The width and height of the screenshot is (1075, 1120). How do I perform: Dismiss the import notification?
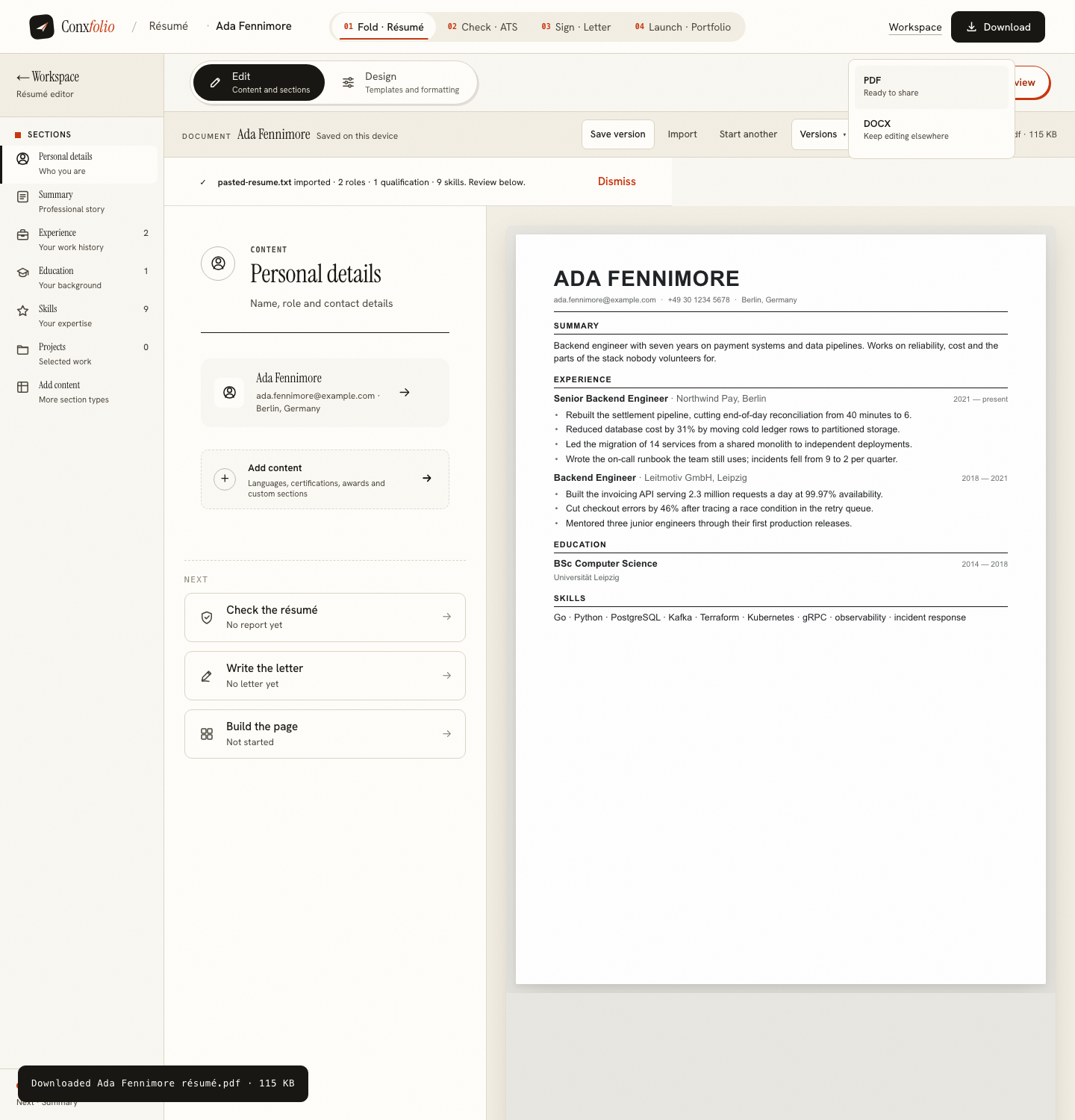(617, 181)
